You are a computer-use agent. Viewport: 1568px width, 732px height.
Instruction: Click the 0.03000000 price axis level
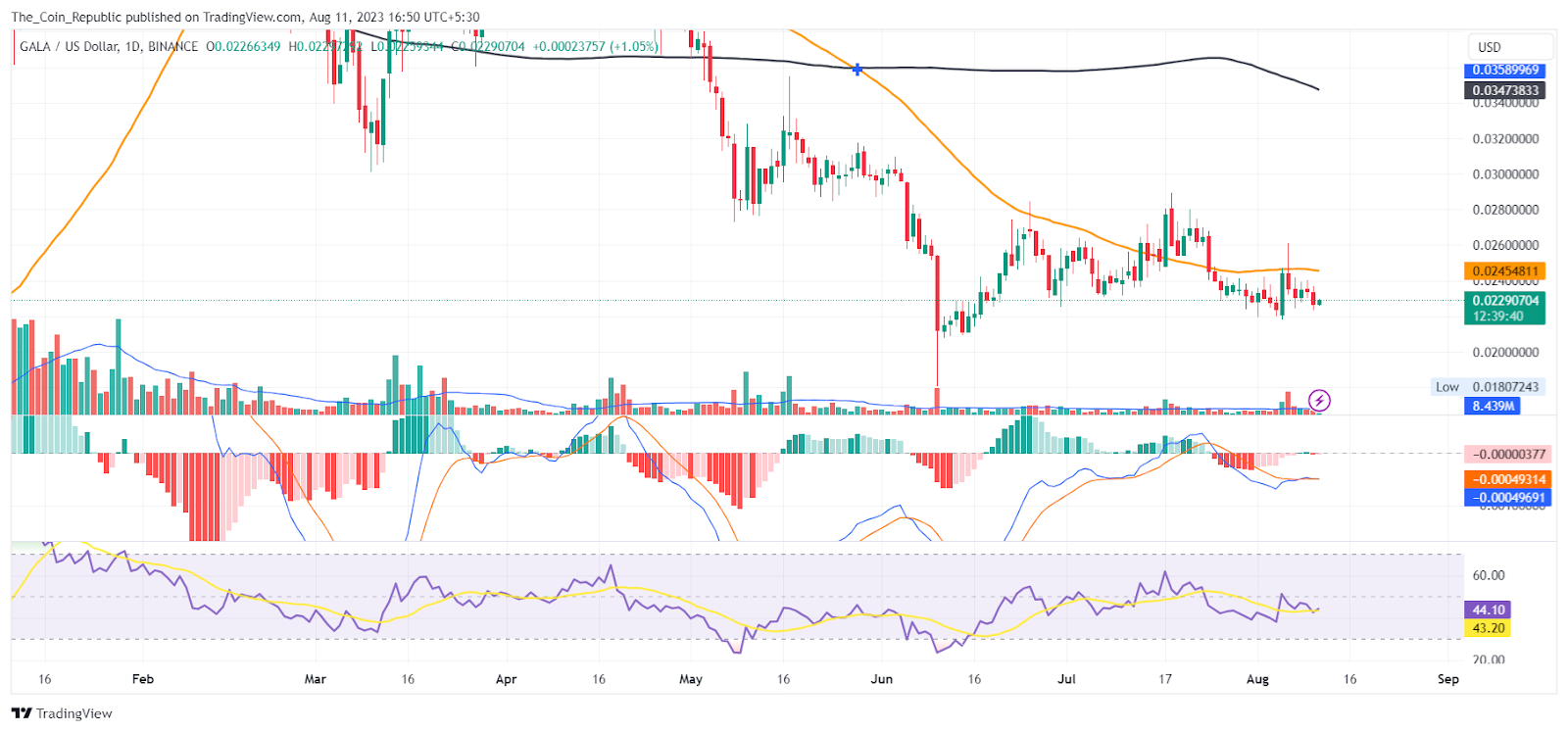(x=1505, y=174)
